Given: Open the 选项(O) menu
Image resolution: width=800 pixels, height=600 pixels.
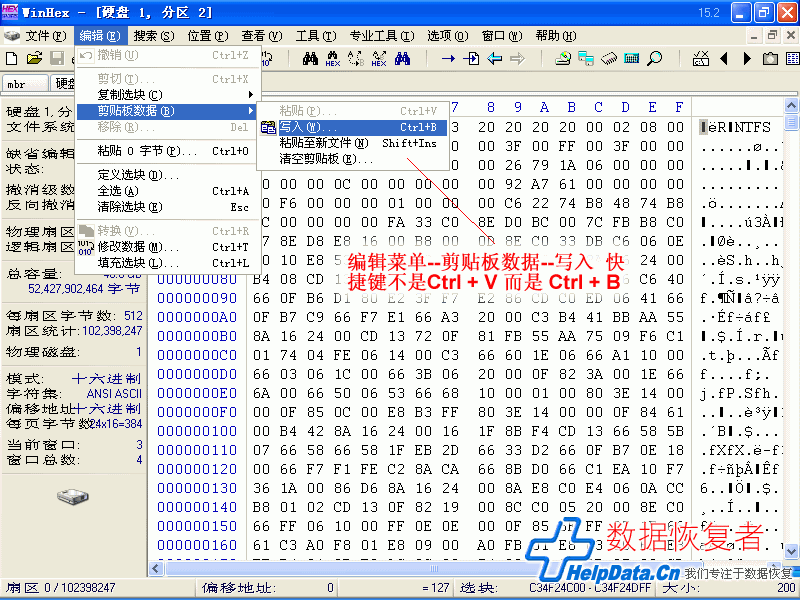Looking at the screenshot, I should pyautogui.click(x=447, y=36).
